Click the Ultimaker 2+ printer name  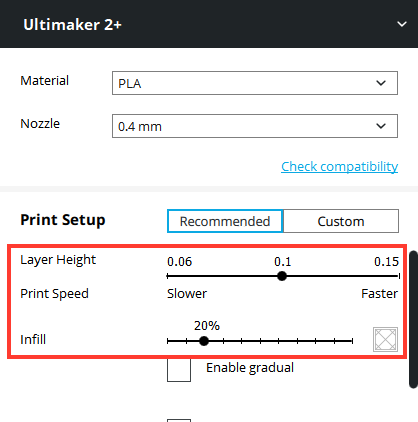[x=72, y=25]
